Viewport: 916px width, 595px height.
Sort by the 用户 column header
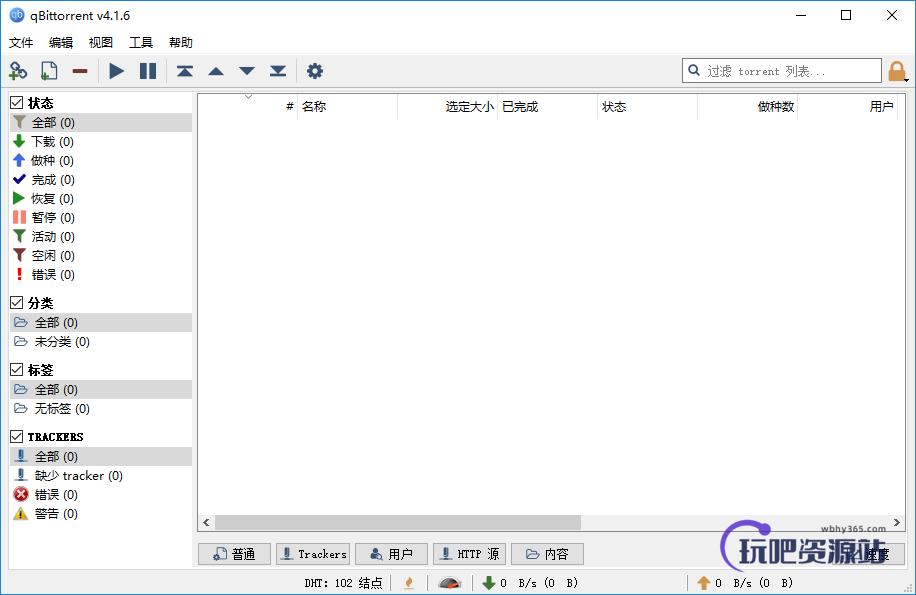tap(847, 107)
